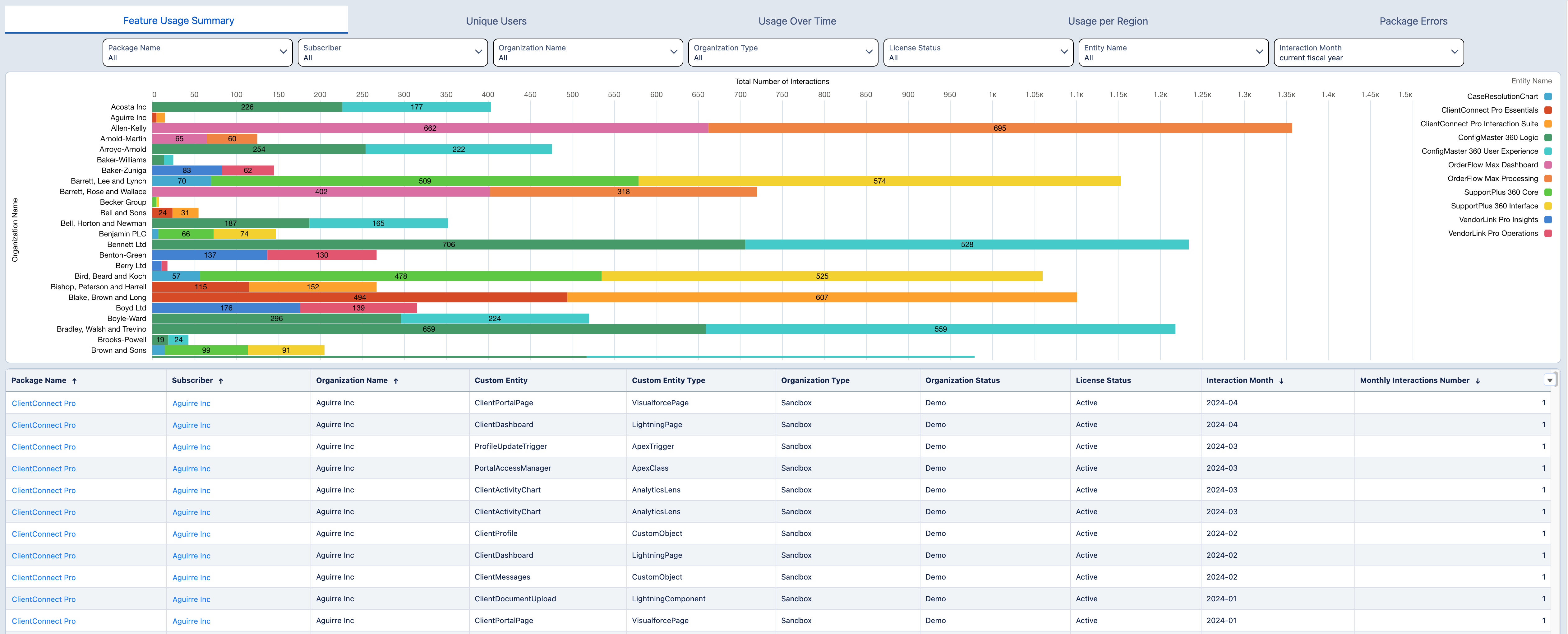Click the Interaction Month sort arrow
This screenshot has width=1568, height=634.
1281,381
